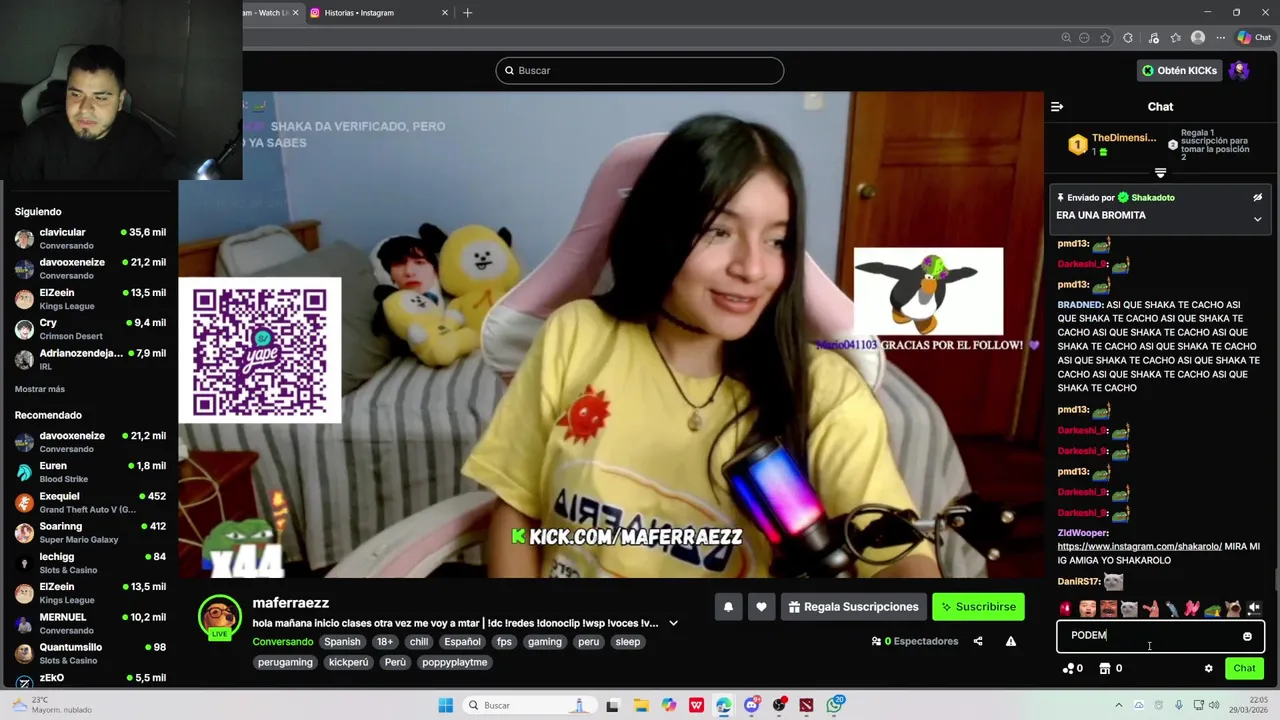Image resolution: width=1280 pixels, height=720 pixels.
Task: Expand the gift leaderboard down arrow
Action: point(1160,173)
